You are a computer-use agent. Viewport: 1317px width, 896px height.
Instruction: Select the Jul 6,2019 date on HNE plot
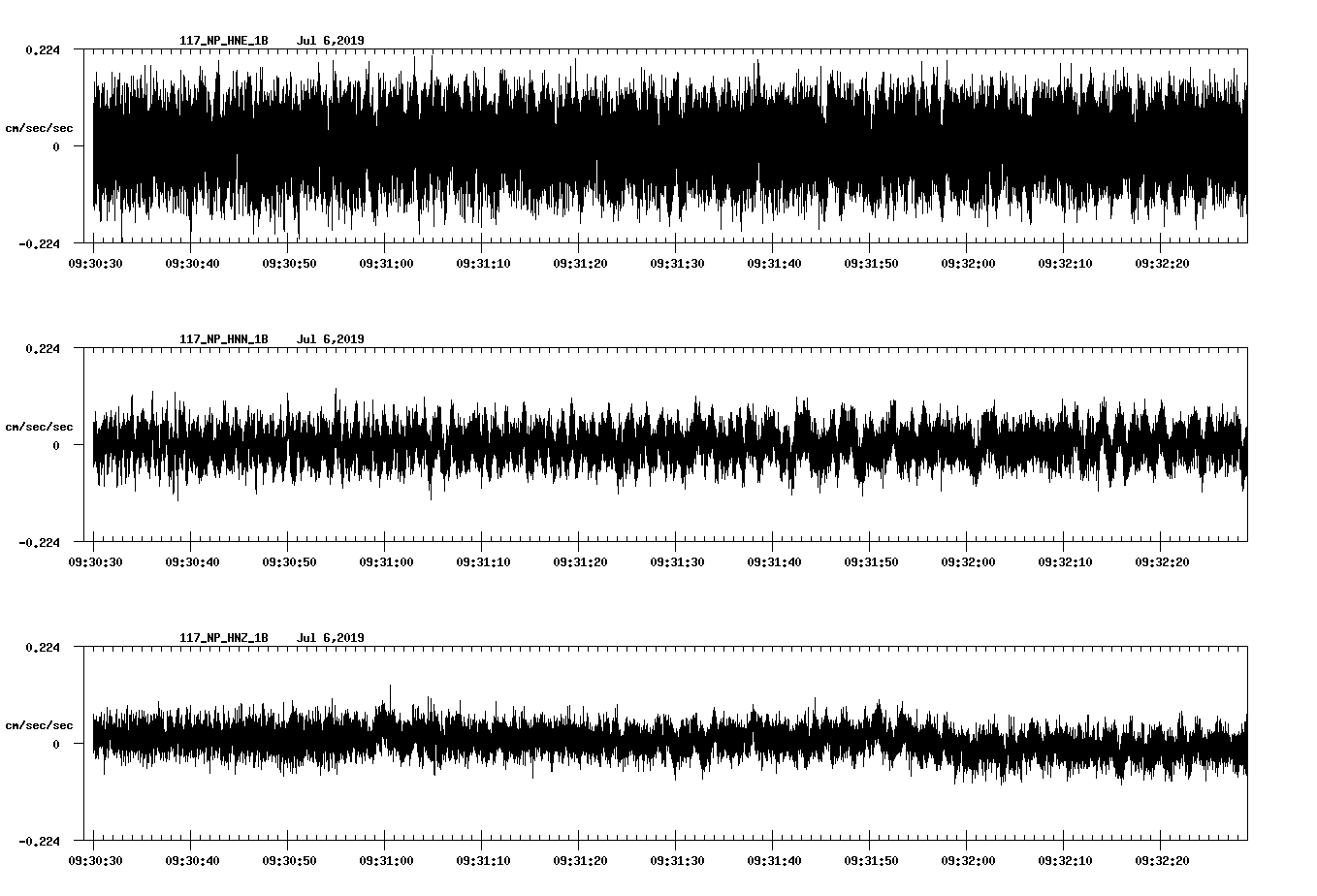331,41
